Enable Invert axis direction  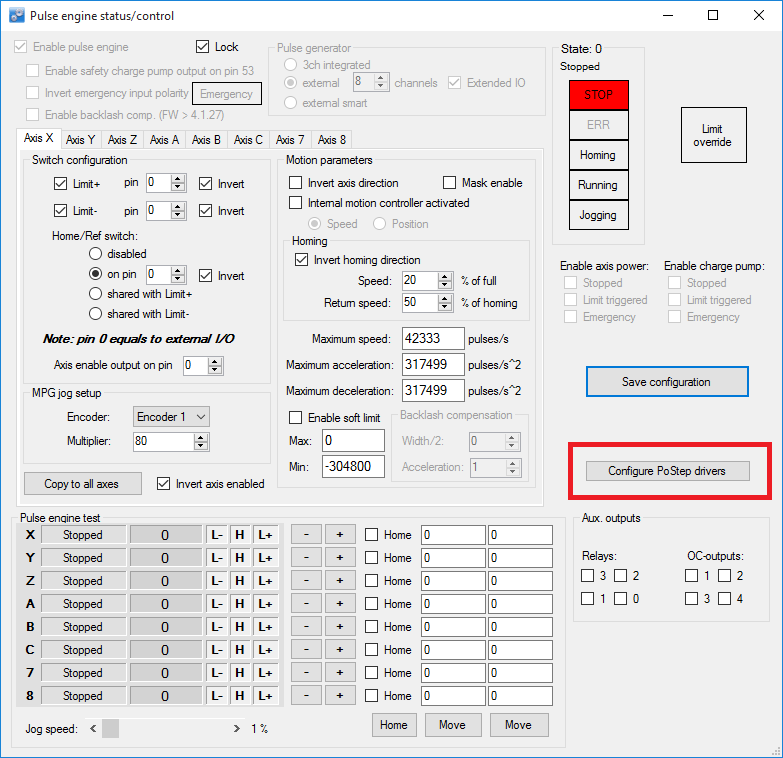(x=296, y=183)
